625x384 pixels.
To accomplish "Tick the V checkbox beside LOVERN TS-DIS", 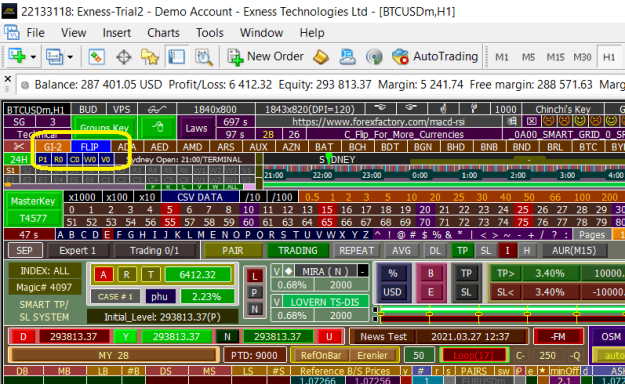I will [x=277, y=302].
